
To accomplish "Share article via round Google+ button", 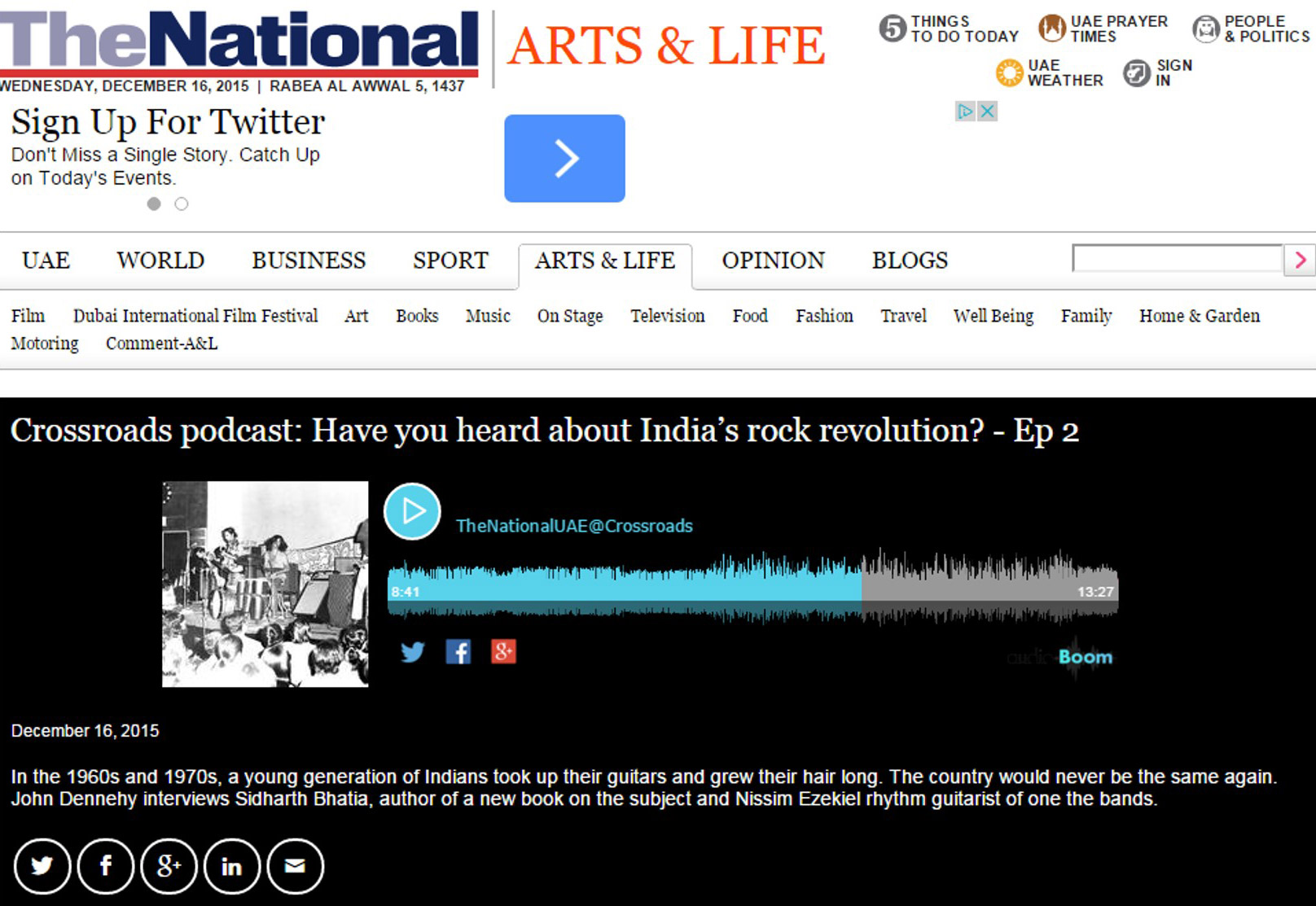I will tap(169, 866).
